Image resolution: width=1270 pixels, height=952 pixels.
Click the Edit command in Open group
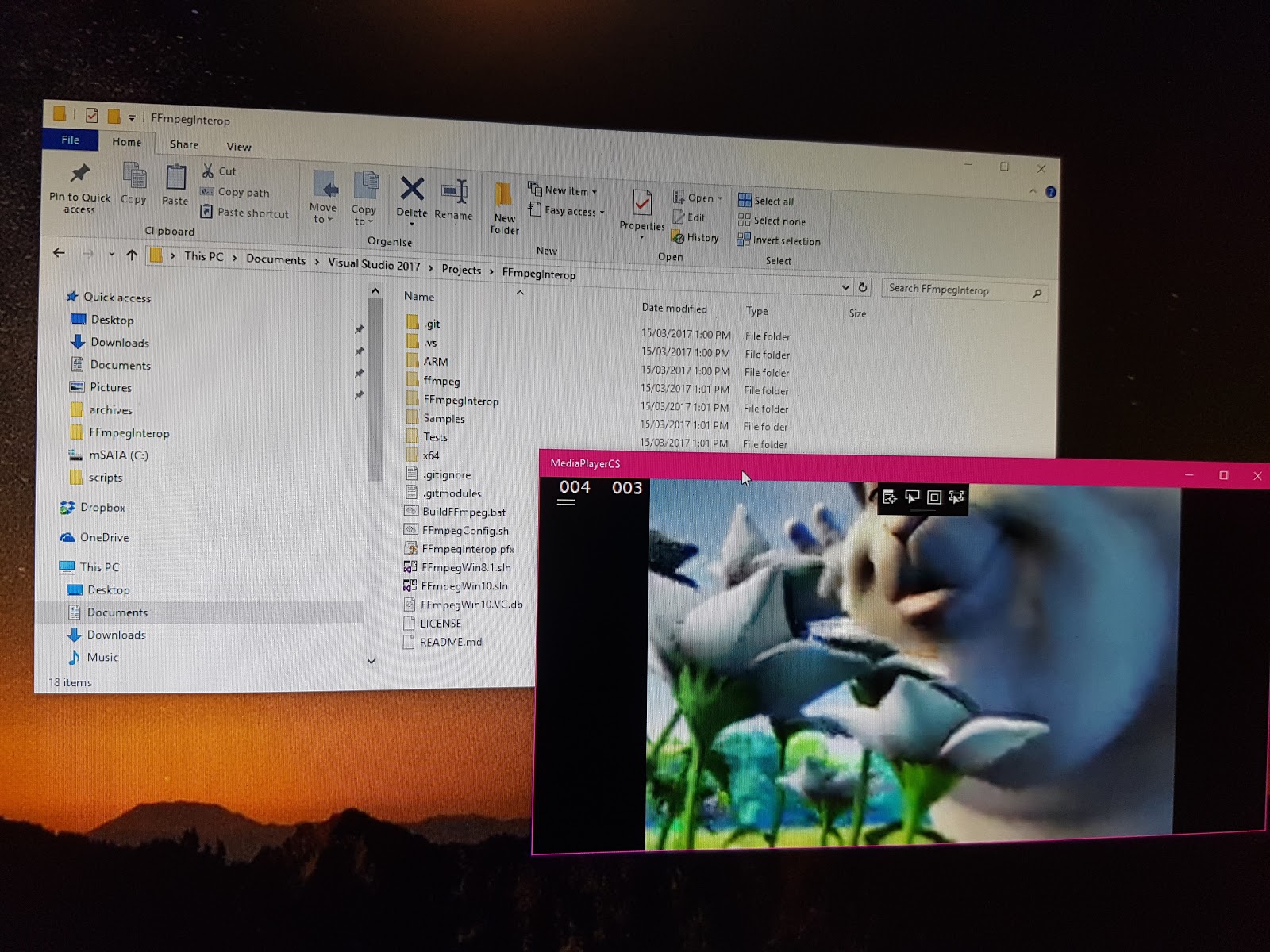[x=689, y=217]
